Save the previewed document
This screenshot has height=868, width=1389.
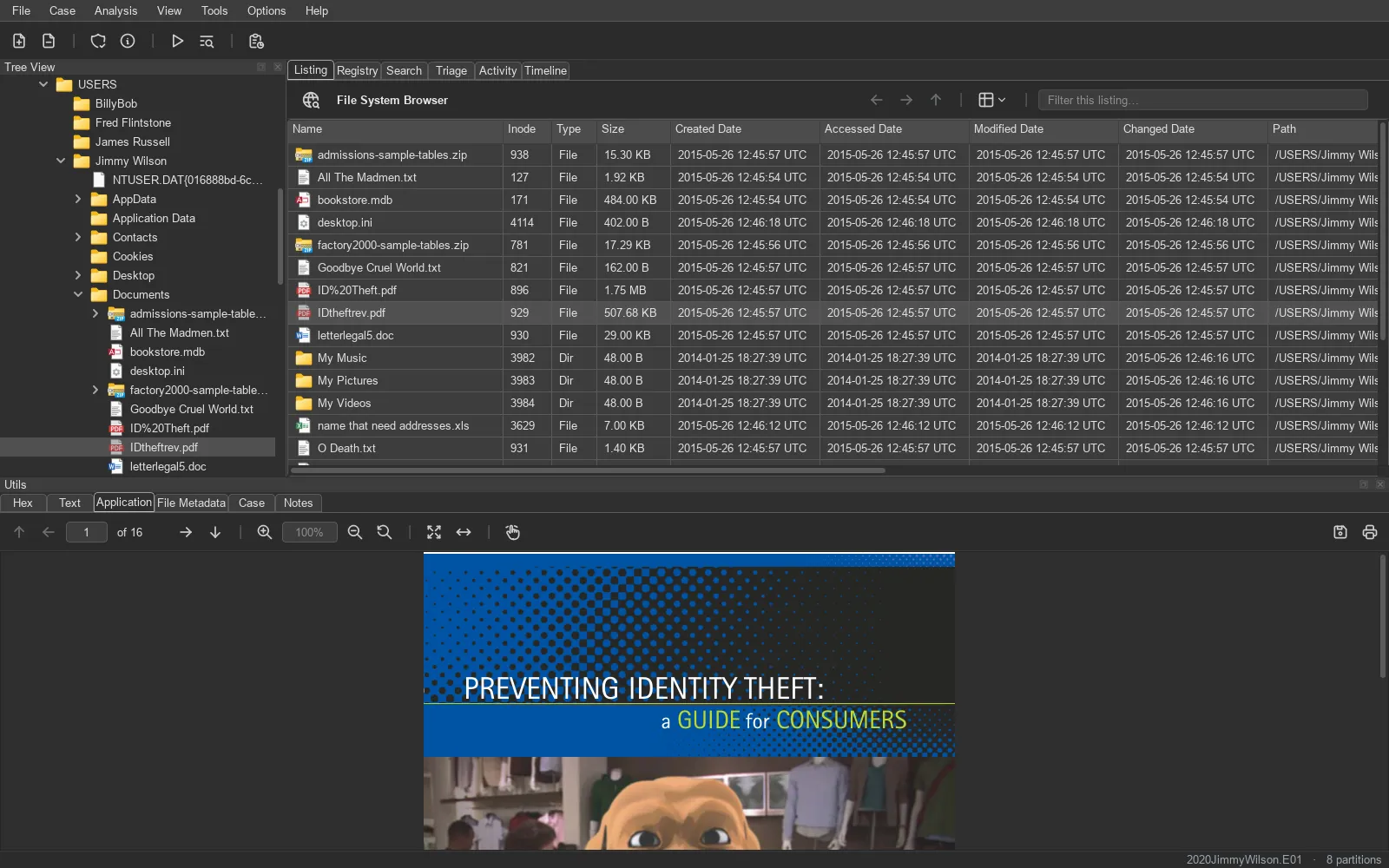click(1340, 532)
